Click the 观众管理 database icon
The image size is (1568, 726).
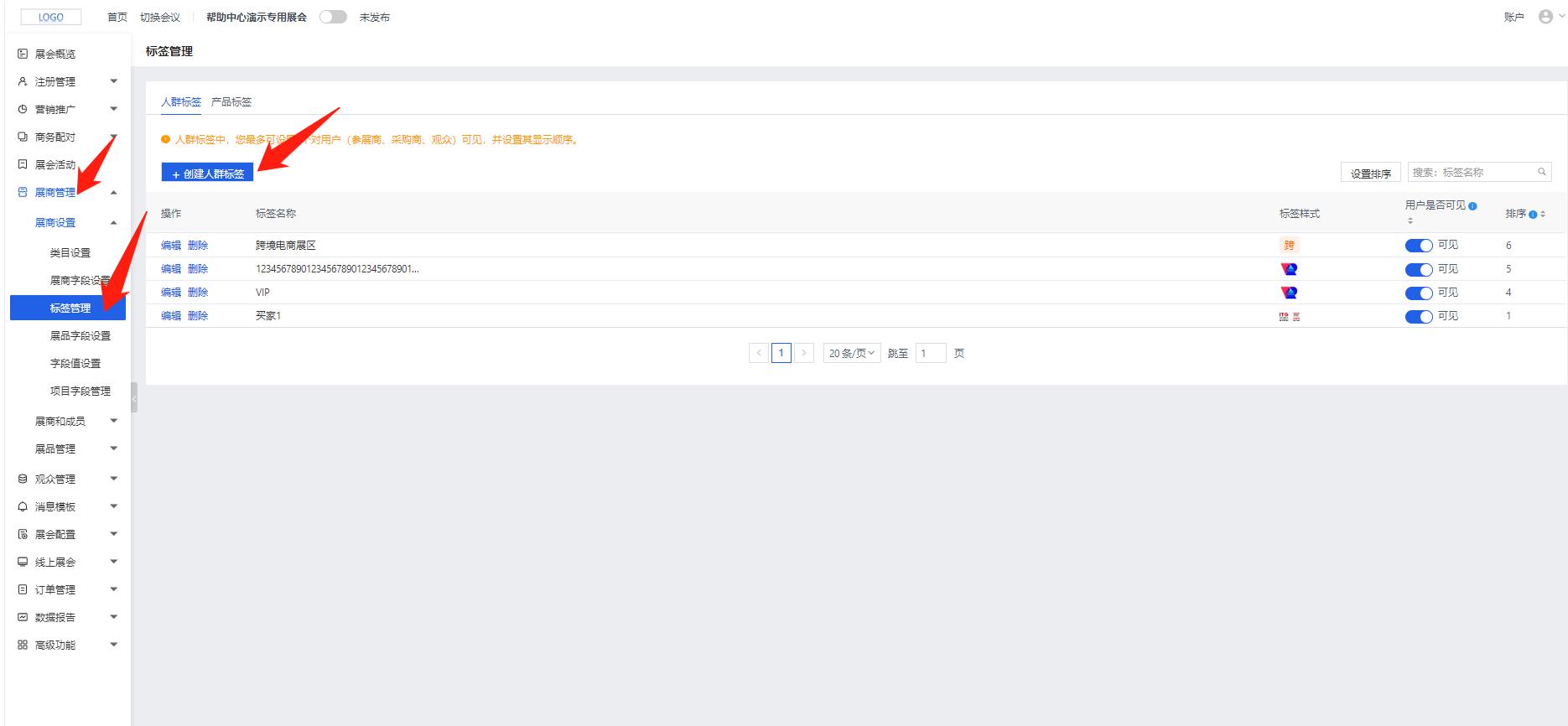(23, 479)
